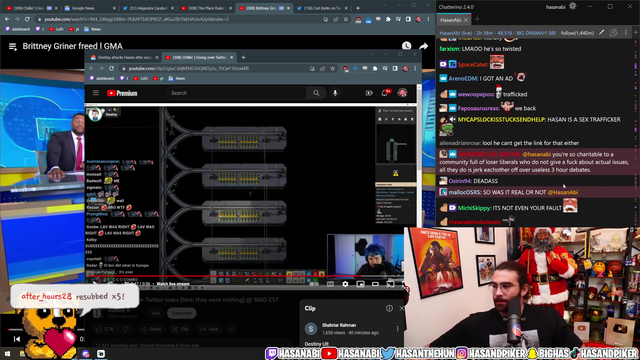Add a new split beside the chat

(636, 33)
